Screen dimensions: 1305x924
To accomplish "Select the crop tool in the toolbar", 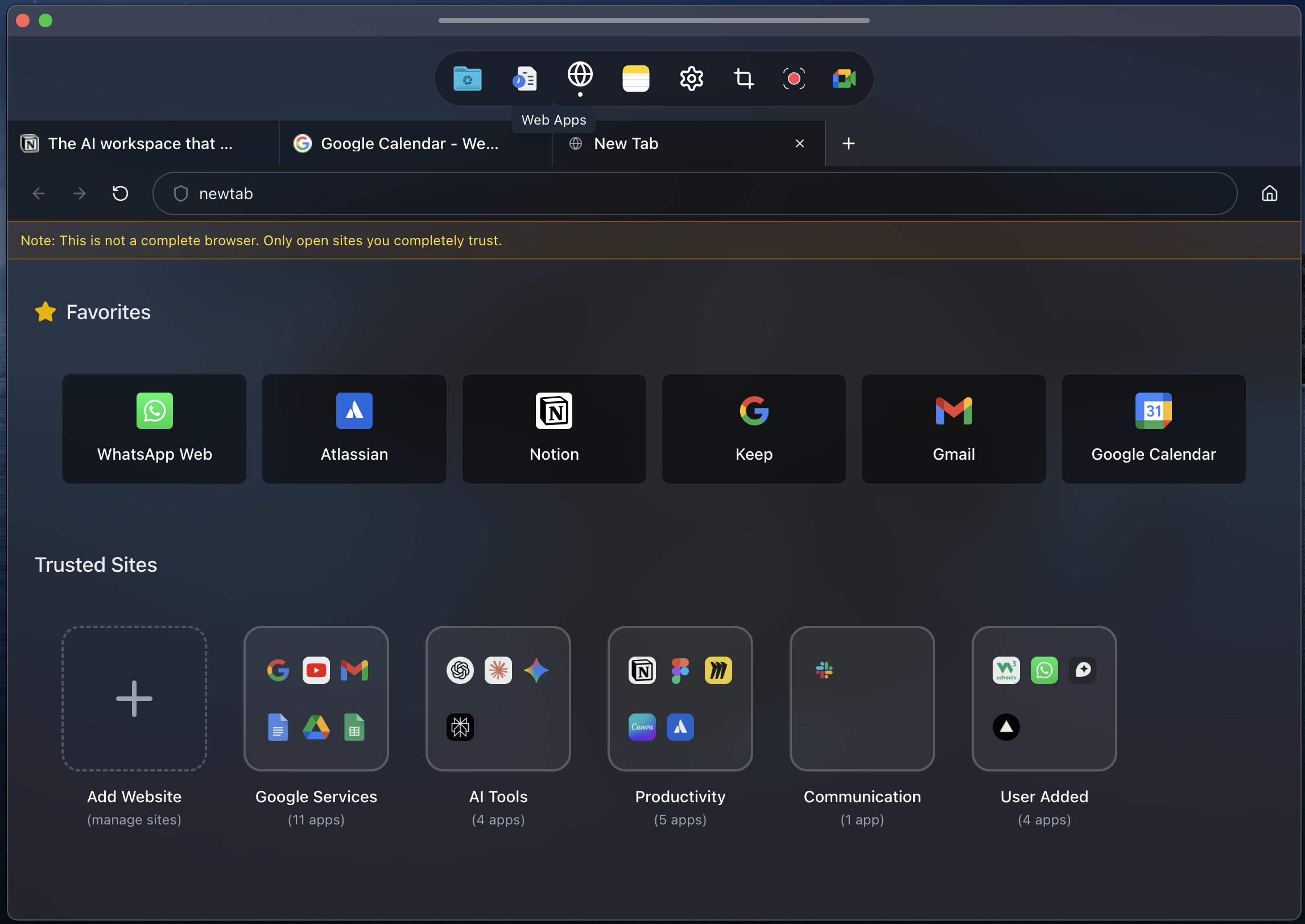I will (x=744, y=78).
